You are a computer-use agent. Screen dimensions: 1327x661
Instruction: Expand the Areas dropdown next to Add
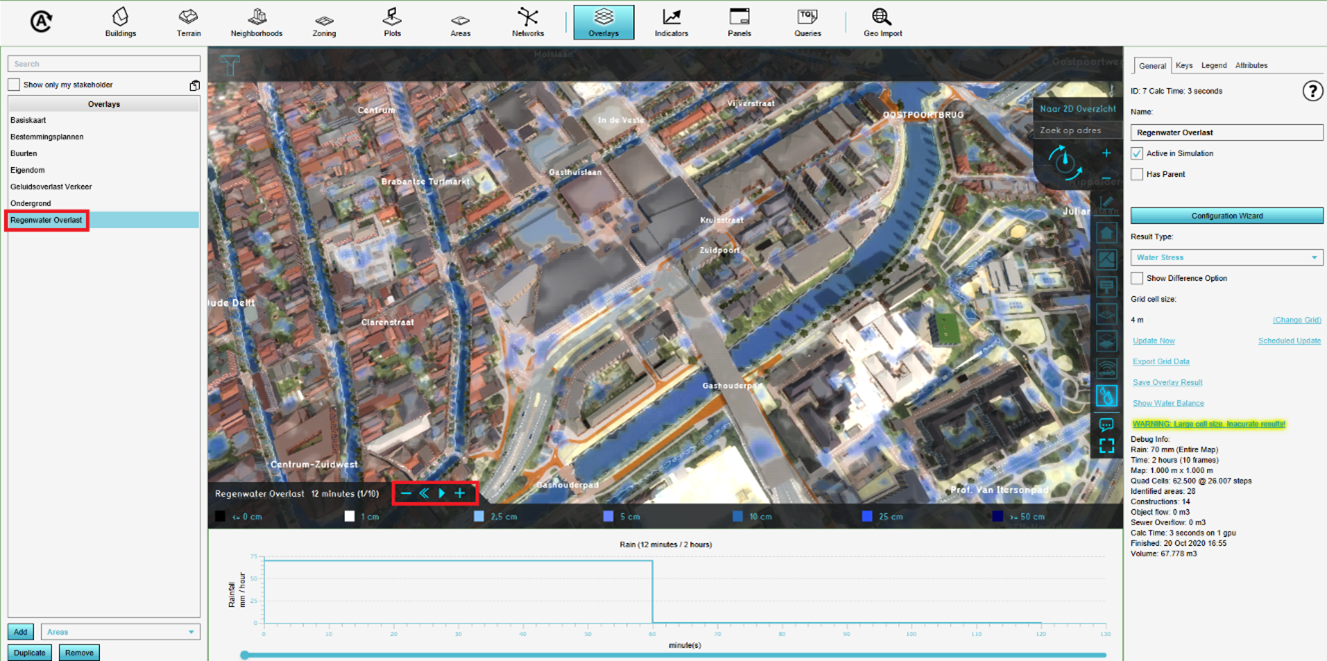(120, 632)
